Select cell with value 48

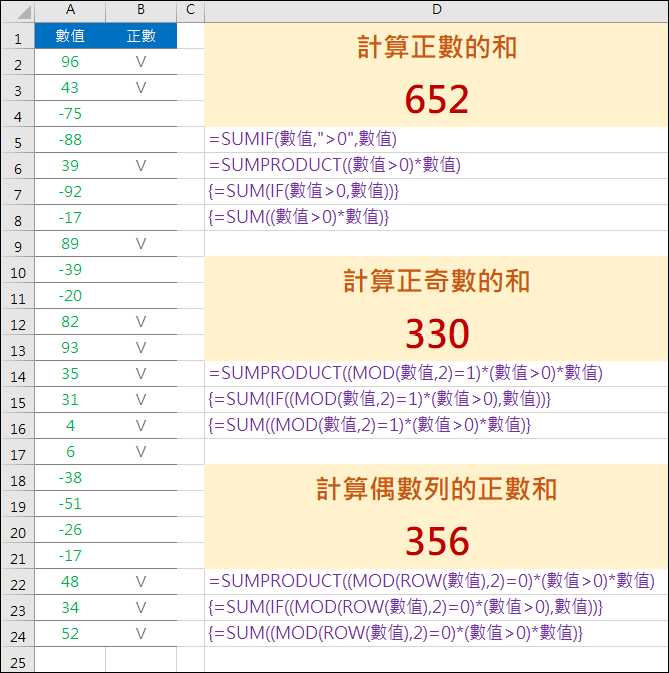70,582
